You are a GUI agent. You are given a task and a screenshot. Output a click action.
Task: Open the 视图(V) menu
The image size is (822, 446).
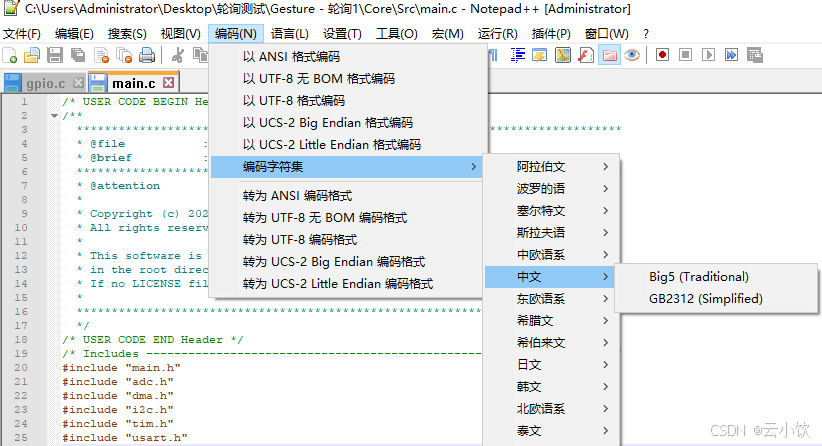(x=180, y=34)
